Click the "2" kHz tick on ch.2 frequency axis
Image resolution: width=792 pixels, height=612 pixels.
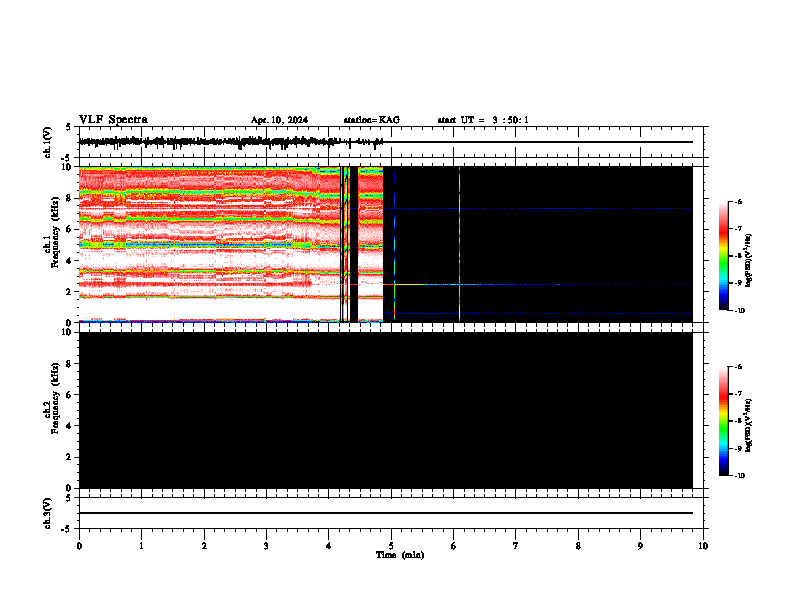click(70, 457)
